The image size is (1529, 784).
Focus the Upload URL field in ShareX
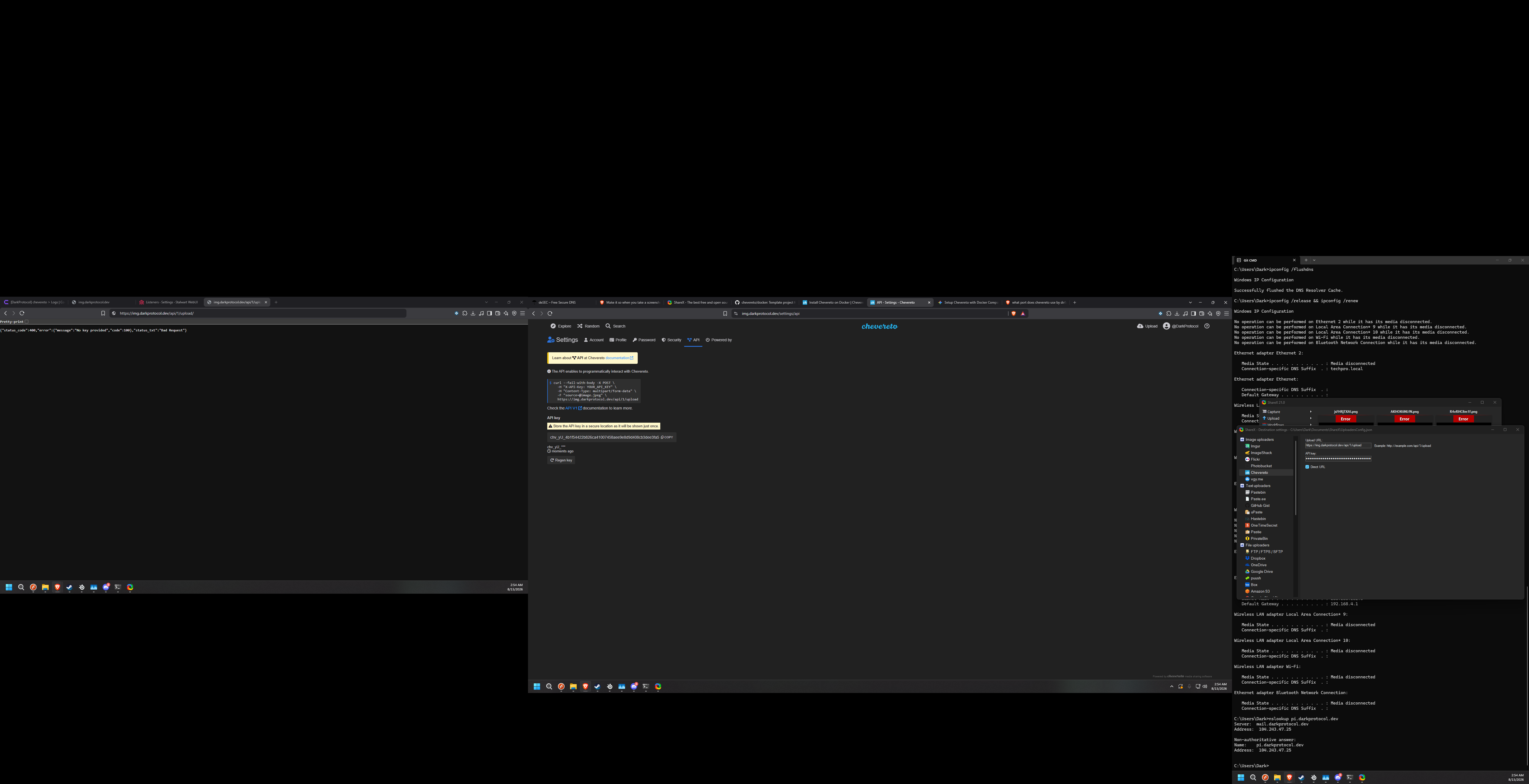(x=1338, y=445)
